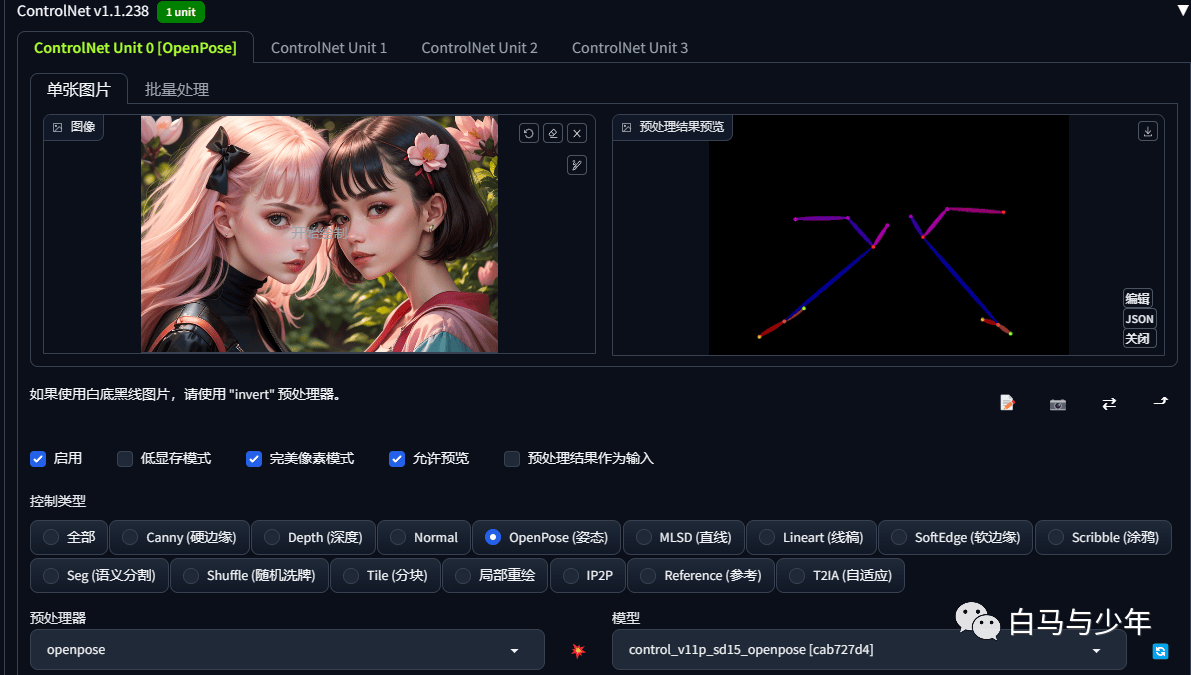Viewport: 1191px width, 675px height.
Task: Select the Canny (硬边缘) control type
Action: 179,538
